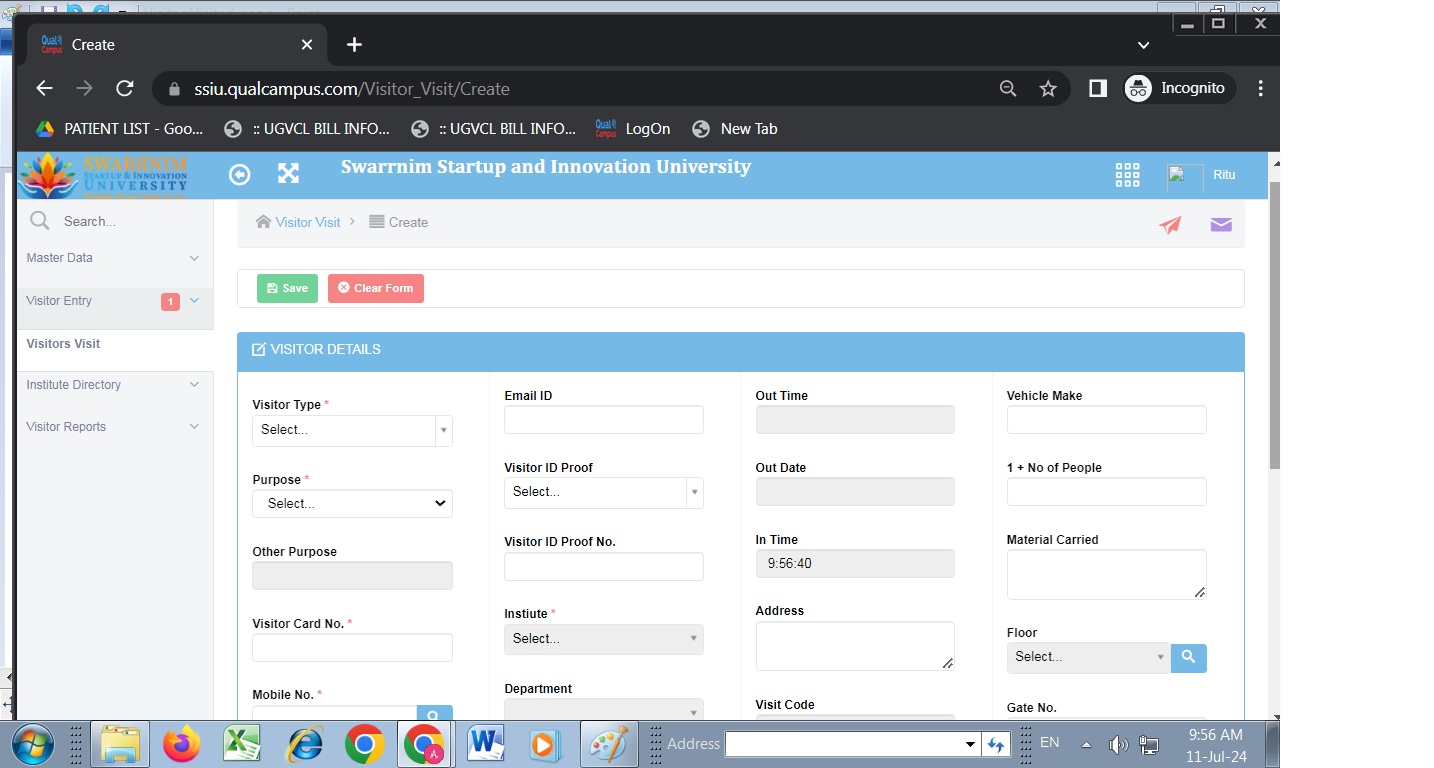Open the first UGVCL BILL INFO bookmark

(x=307, y=129)
